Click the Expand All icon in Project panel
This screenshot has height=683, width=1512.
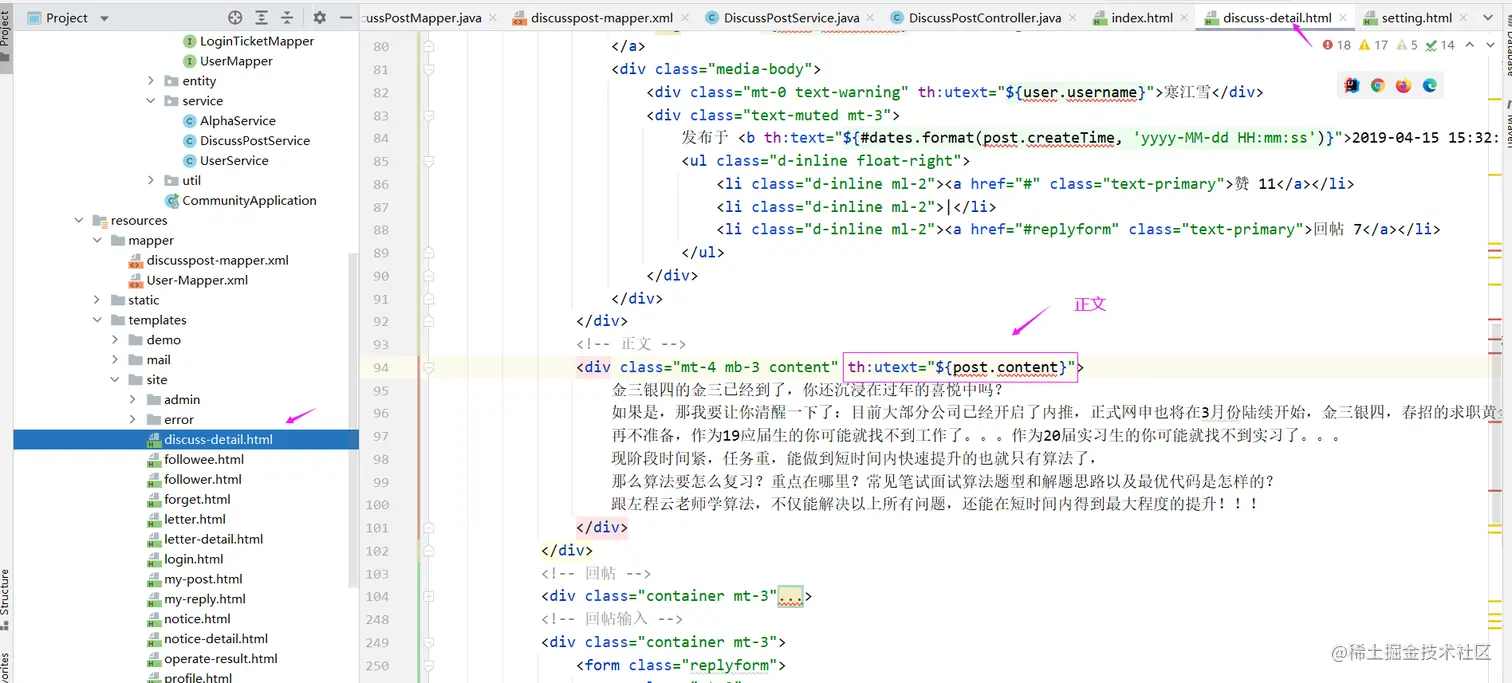pos(261,18)
